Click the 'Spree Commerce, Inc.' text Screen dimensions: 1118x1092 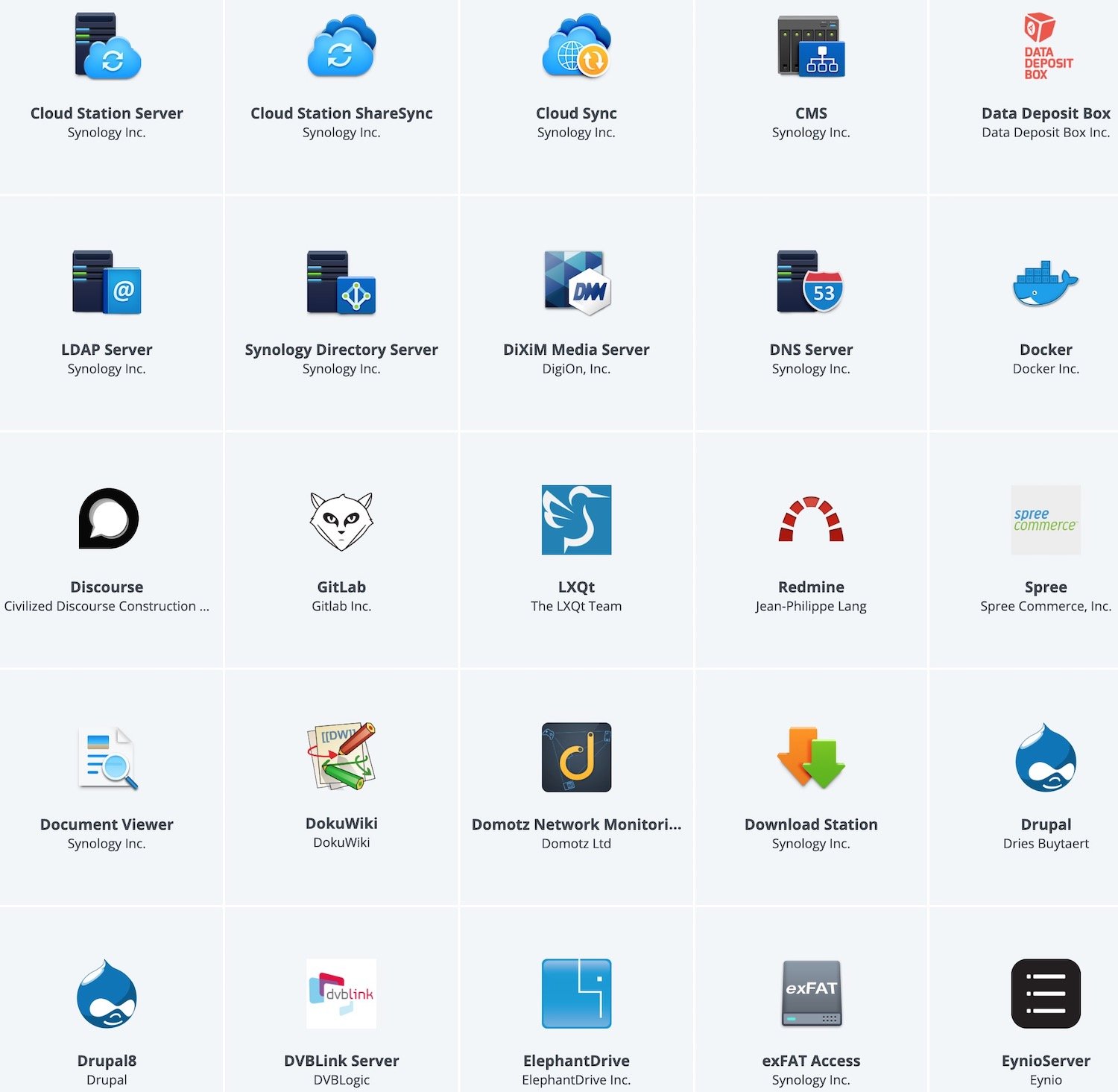click(1046, 606)
